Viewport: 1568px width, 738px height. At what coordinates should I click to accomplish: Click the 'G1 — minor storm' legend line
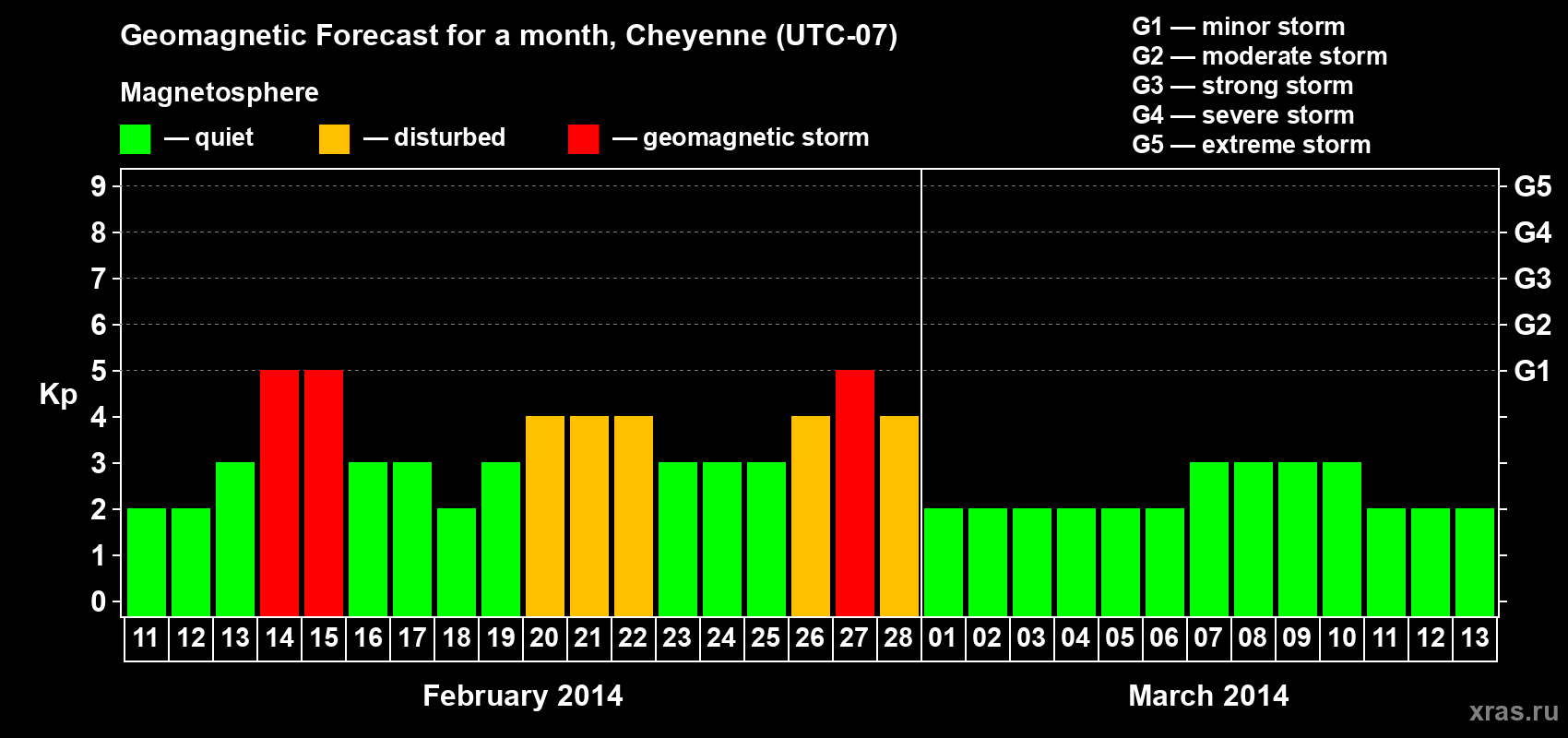(x=1239, y=27)
